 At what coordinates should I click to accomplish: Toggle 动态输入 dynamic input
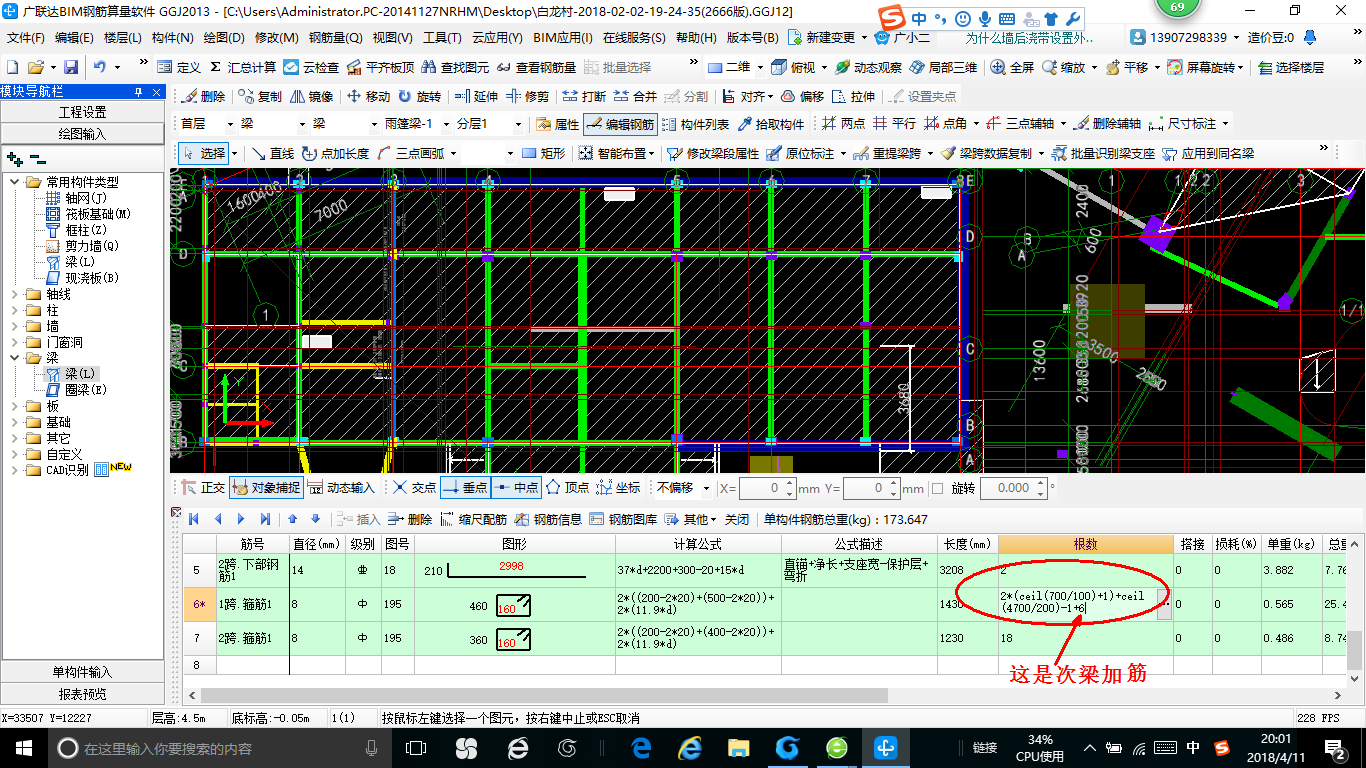[x=341, y=488]
